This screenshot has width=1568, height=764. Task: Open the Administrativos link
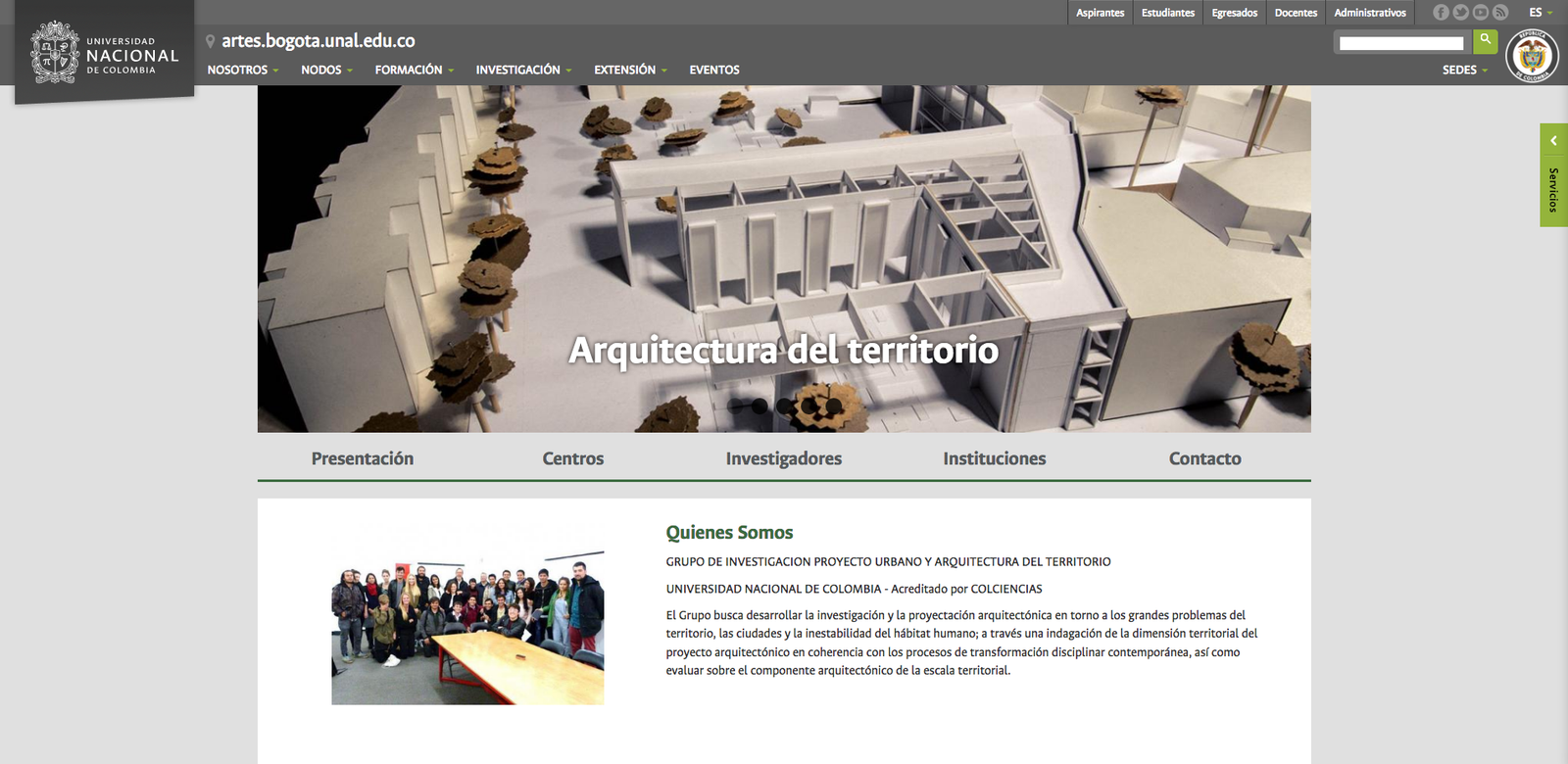point(1370,13)
